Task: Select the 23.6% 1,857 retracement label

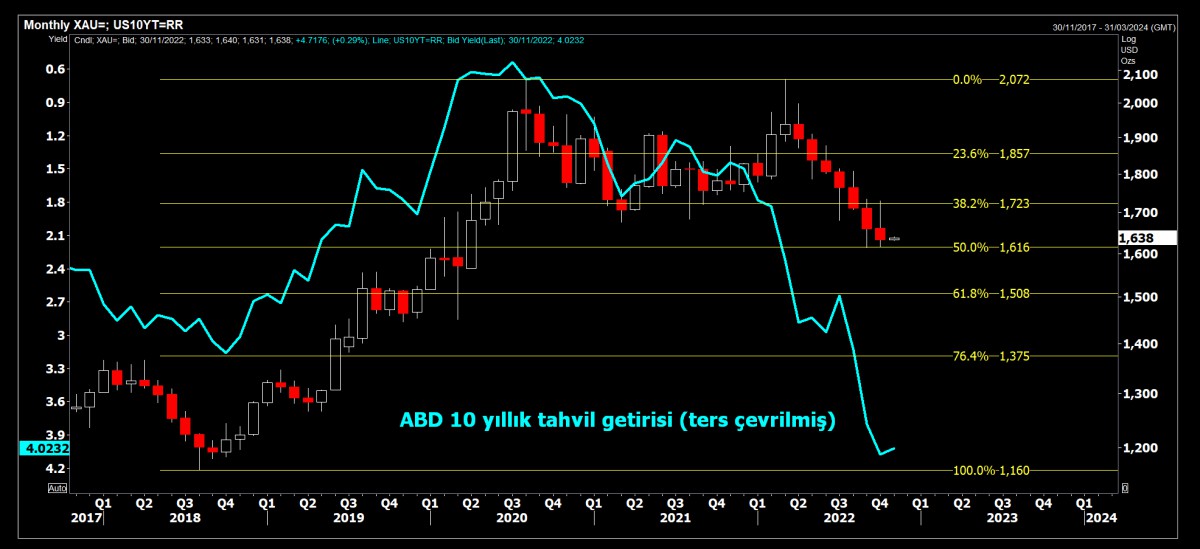Action: coord(1001,154)
